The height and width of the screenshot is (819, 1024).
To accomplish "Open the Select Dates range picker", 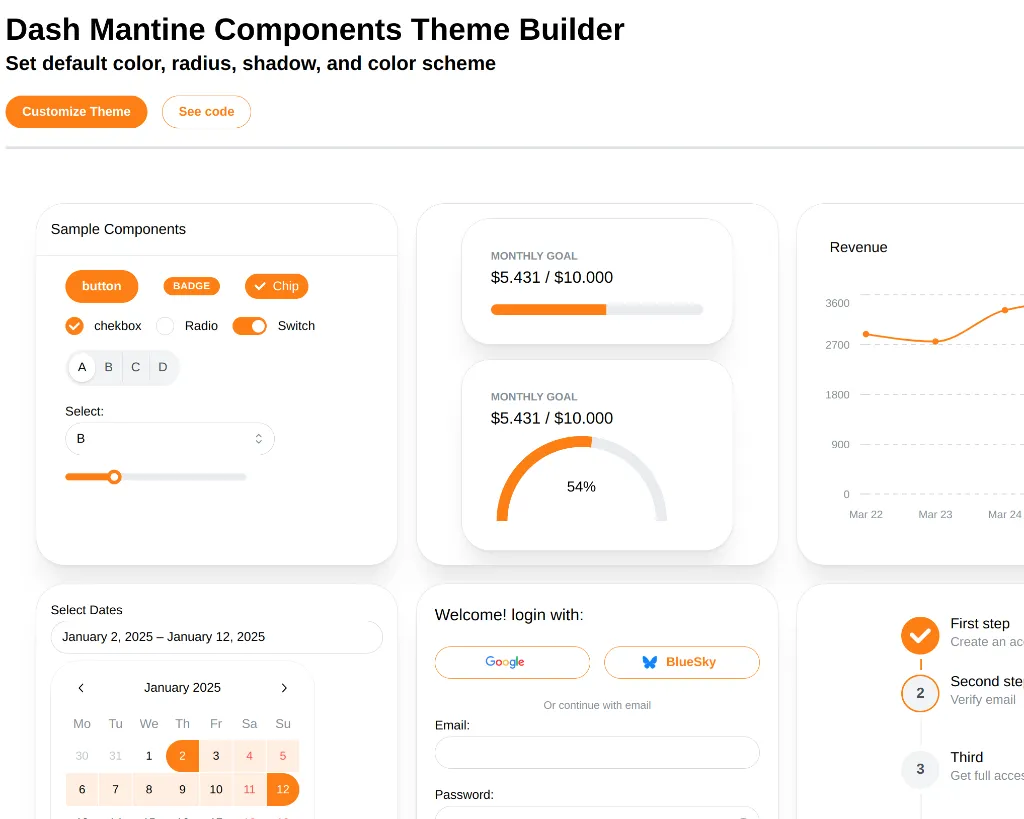I will [x=216, y=637].
